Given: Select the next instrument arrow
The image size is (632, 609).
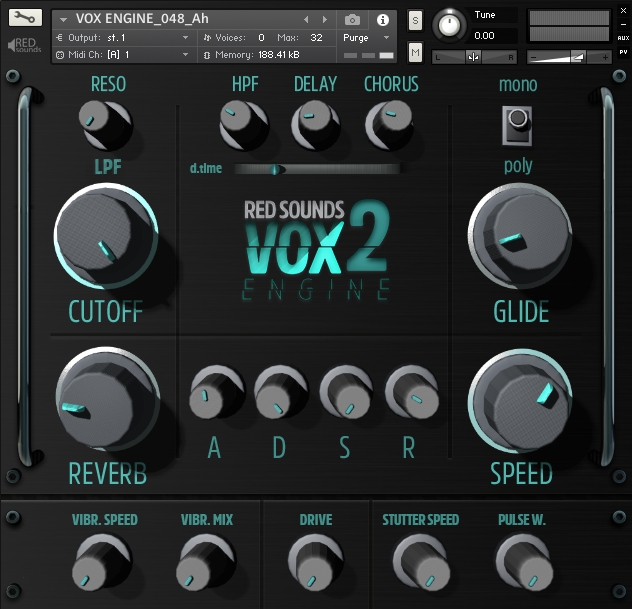Looking at the screenshot, I should pyautogui.click(x=324, y=19).
